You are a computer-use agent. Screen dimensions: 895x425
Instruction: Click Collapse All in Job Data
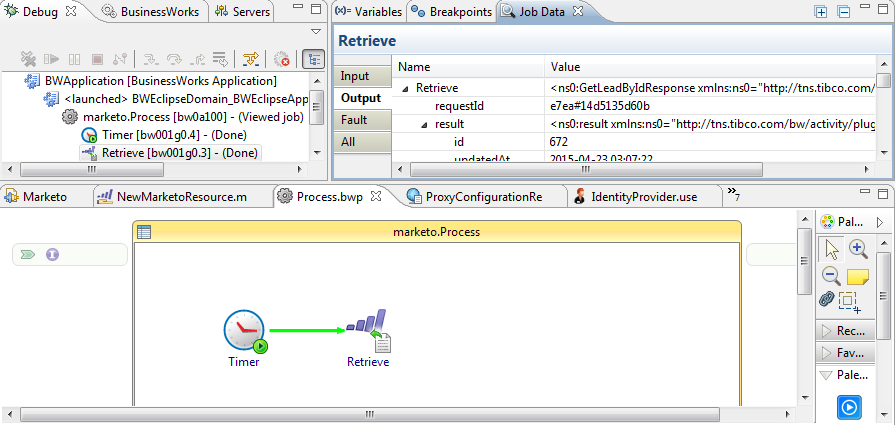[x=844, y=11]
